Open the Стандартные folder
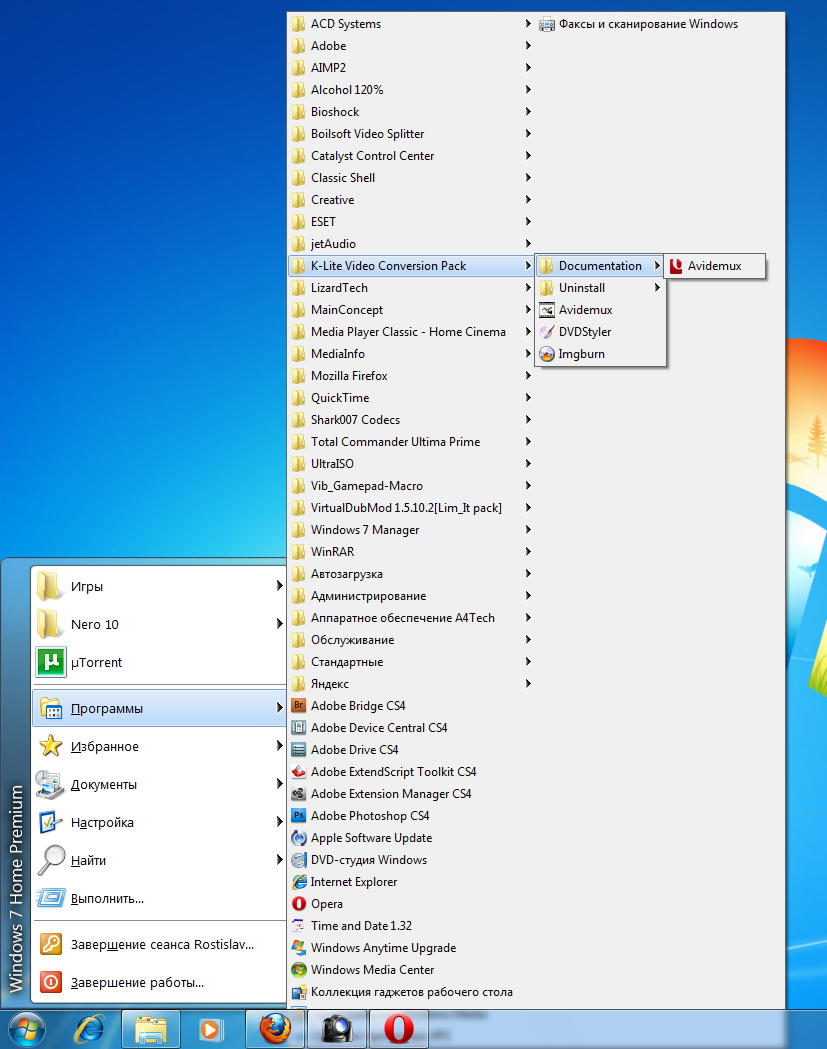The image size is (827, 1049). 411,662
